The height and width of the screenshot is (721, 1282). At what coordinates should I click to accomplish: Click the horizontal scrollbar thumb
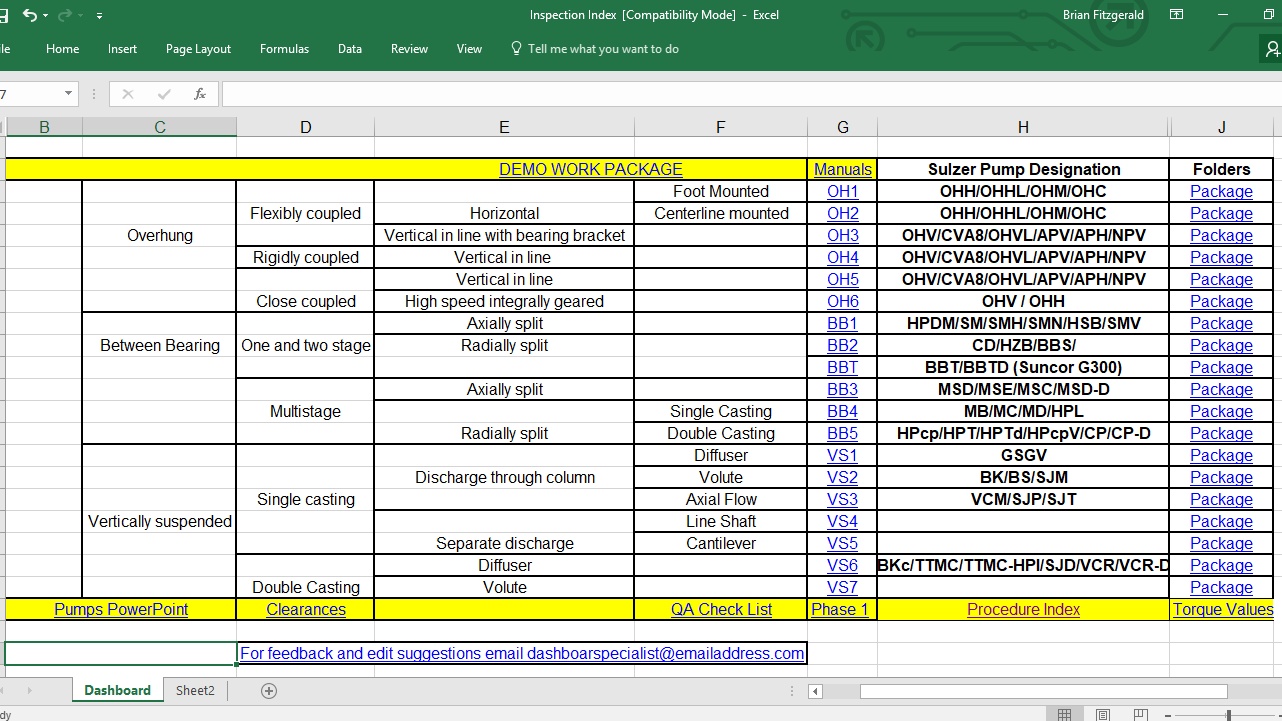point(1043,691)
